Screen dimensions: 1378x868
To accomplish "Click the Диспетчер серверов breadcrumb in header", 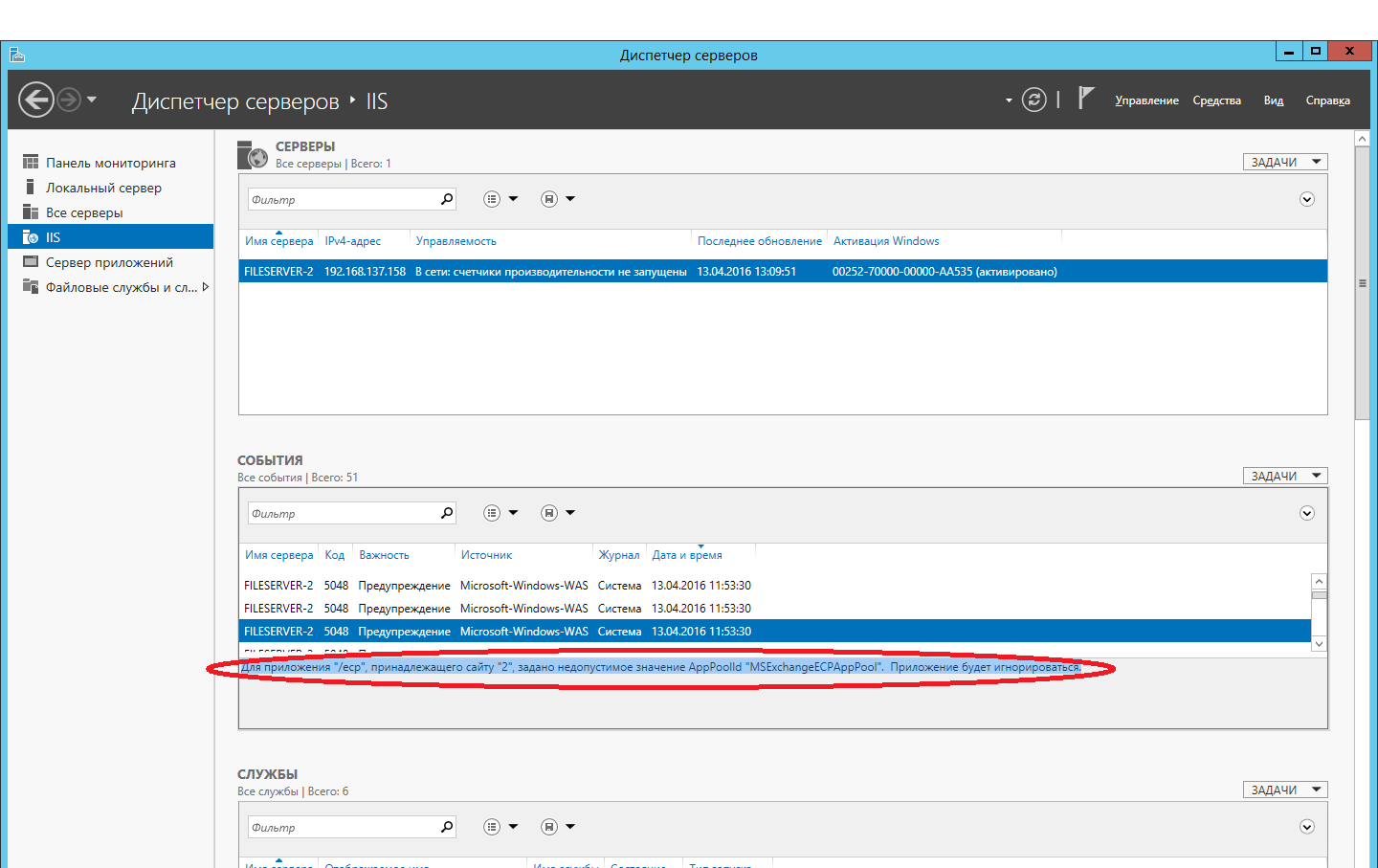I will [235, 101].
